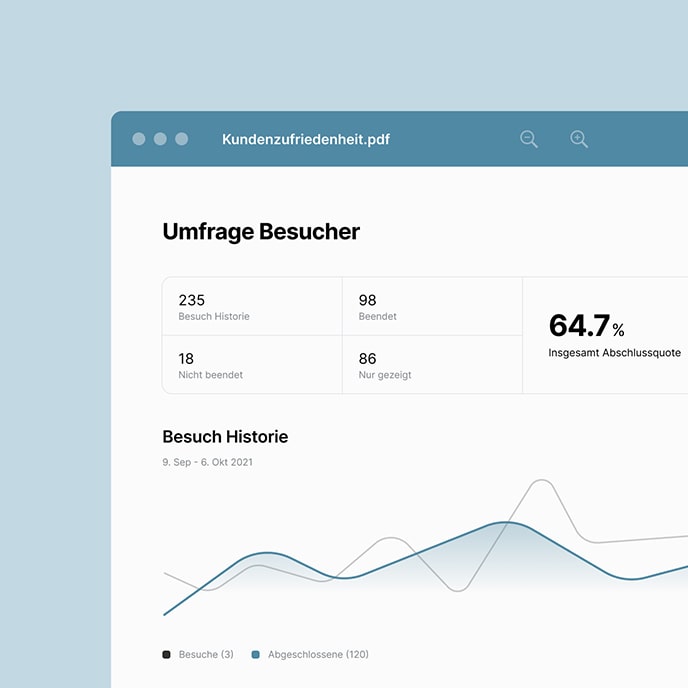Select the 98 Beendet stat cell
This screenshot has height=688, width=688.
coord(432,306)
